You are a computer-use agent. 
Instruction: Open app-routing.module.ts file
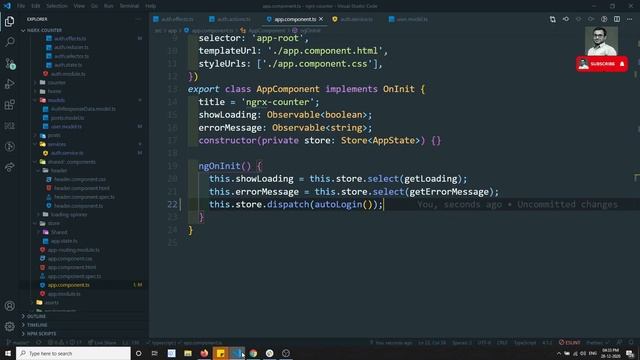(73, 250)
